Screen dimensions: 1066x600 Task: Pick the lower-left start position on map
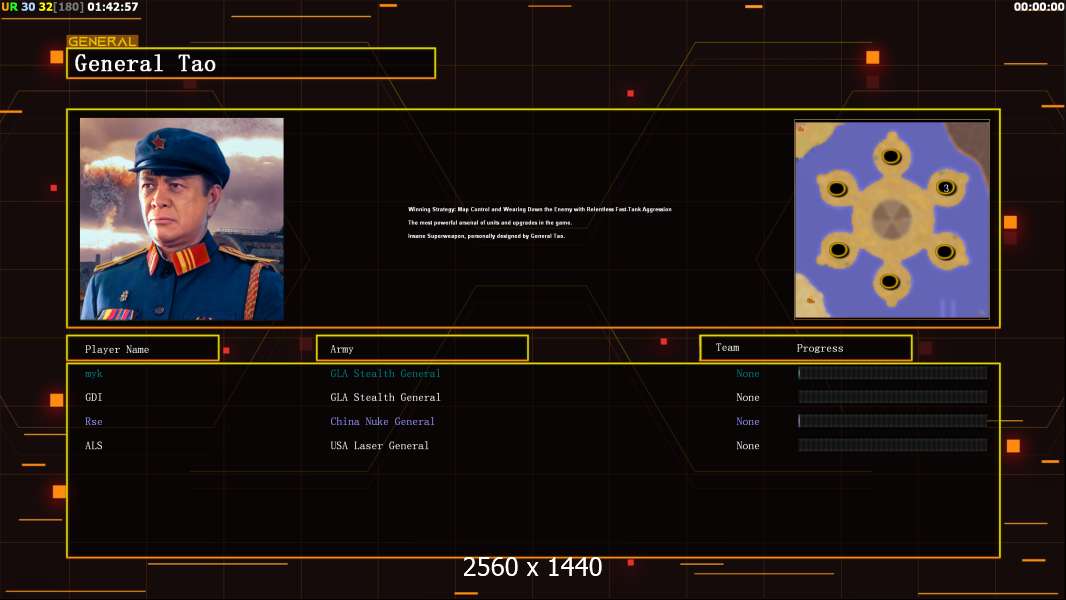click(839, 249)
